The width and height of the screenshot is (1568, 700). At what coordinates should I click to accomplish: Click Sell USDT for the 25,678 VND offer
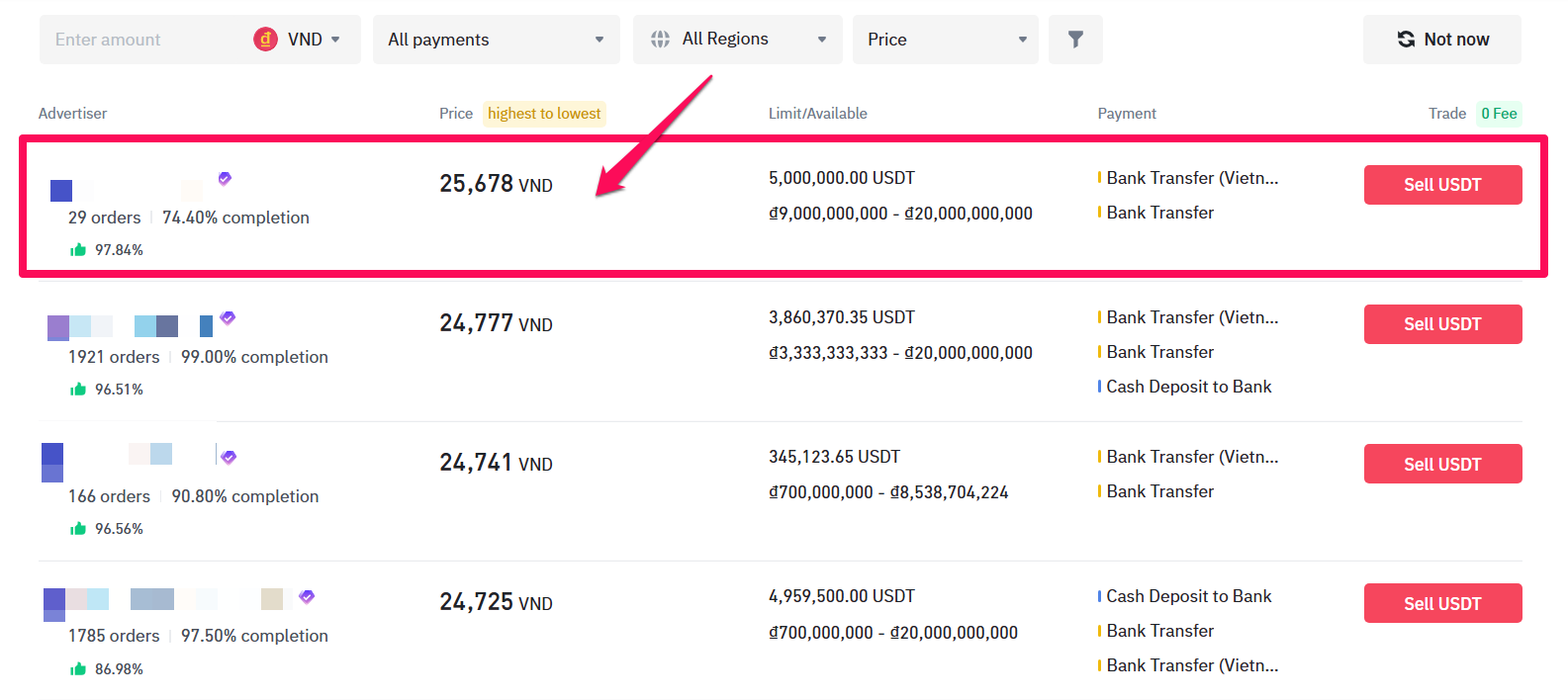click(1441, 185)
